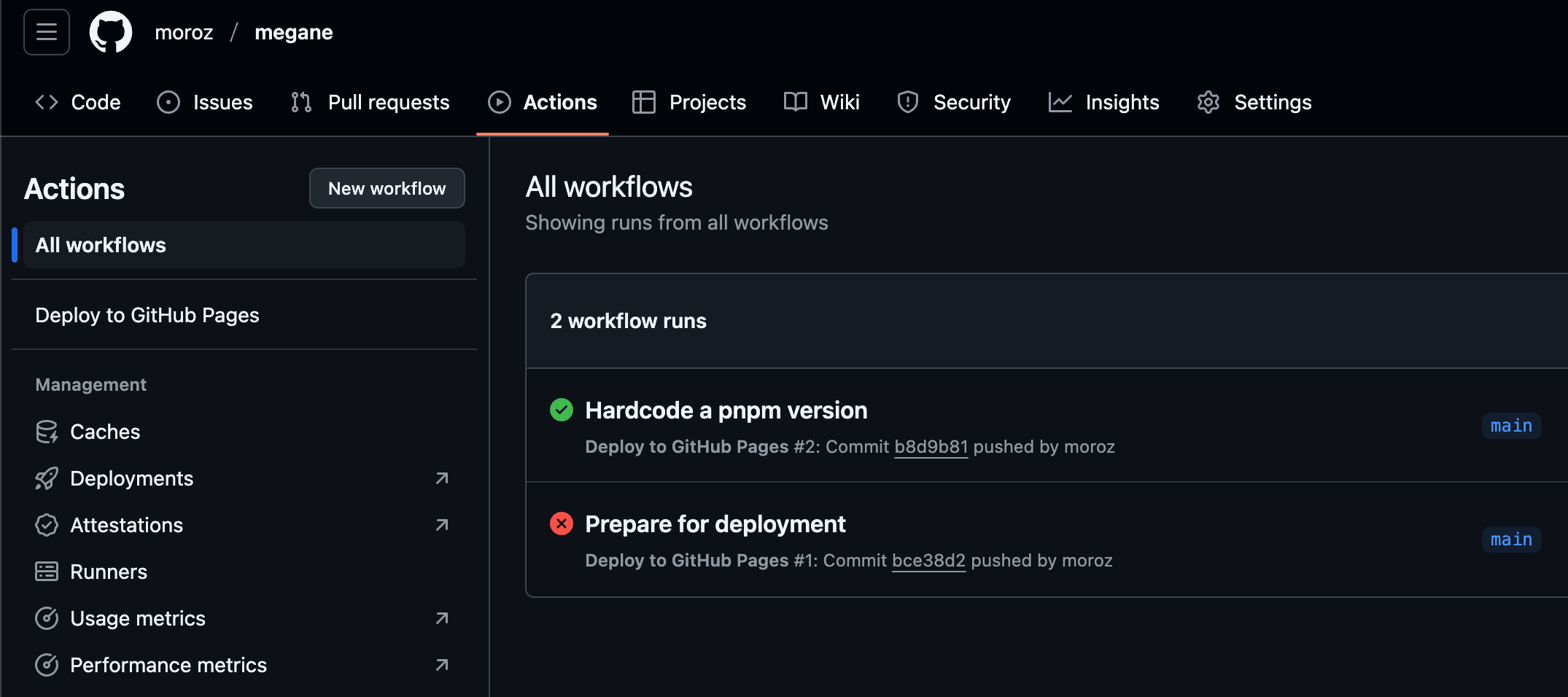Click main branch label on failed run

1510,540
